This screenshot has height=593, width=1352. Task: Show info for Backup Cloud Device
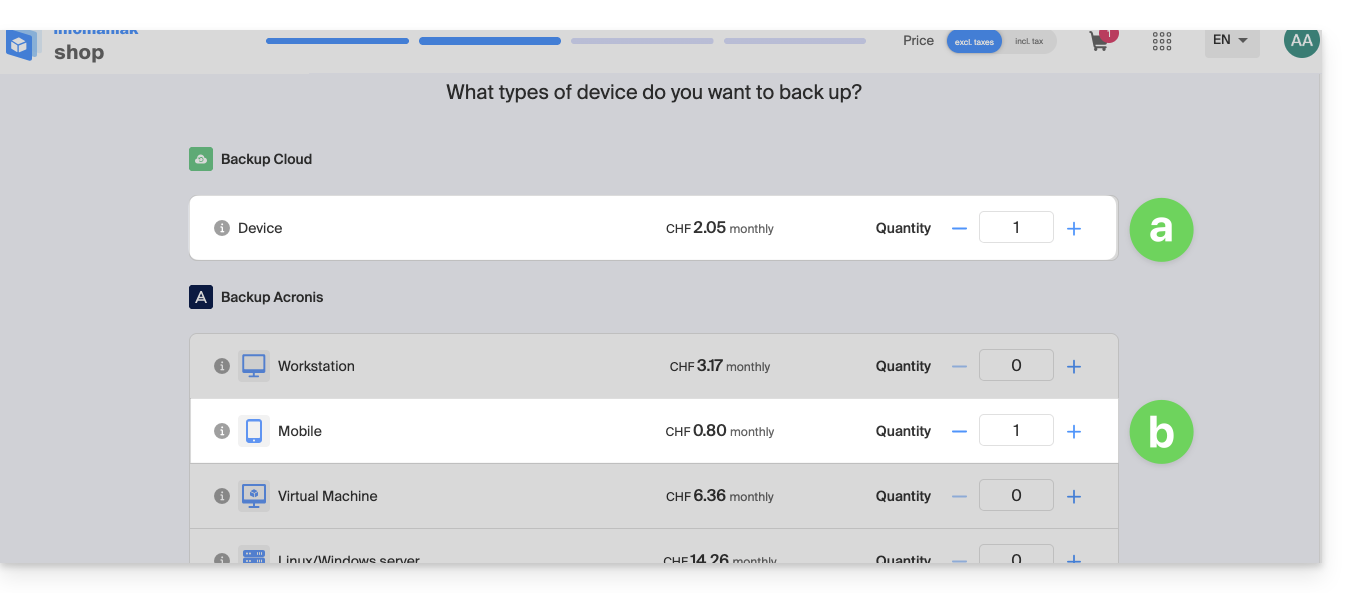222,228
